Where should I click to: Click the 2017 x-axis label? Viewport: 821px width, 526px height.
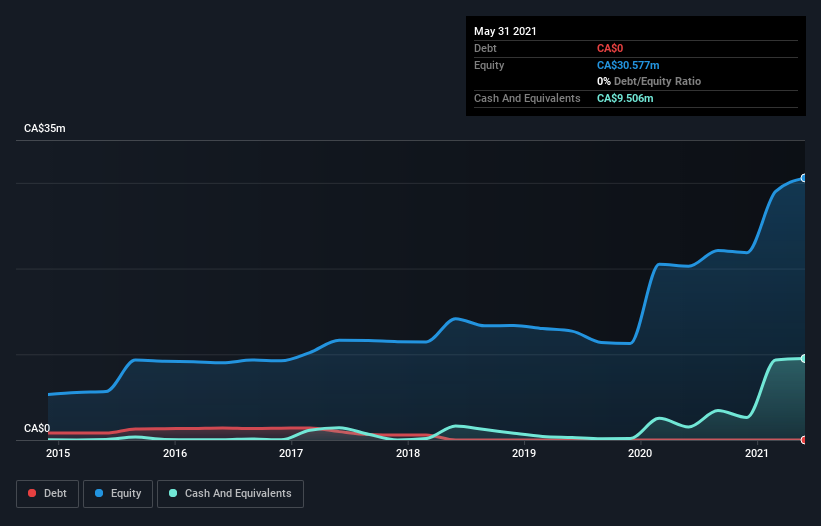(291, 453)
